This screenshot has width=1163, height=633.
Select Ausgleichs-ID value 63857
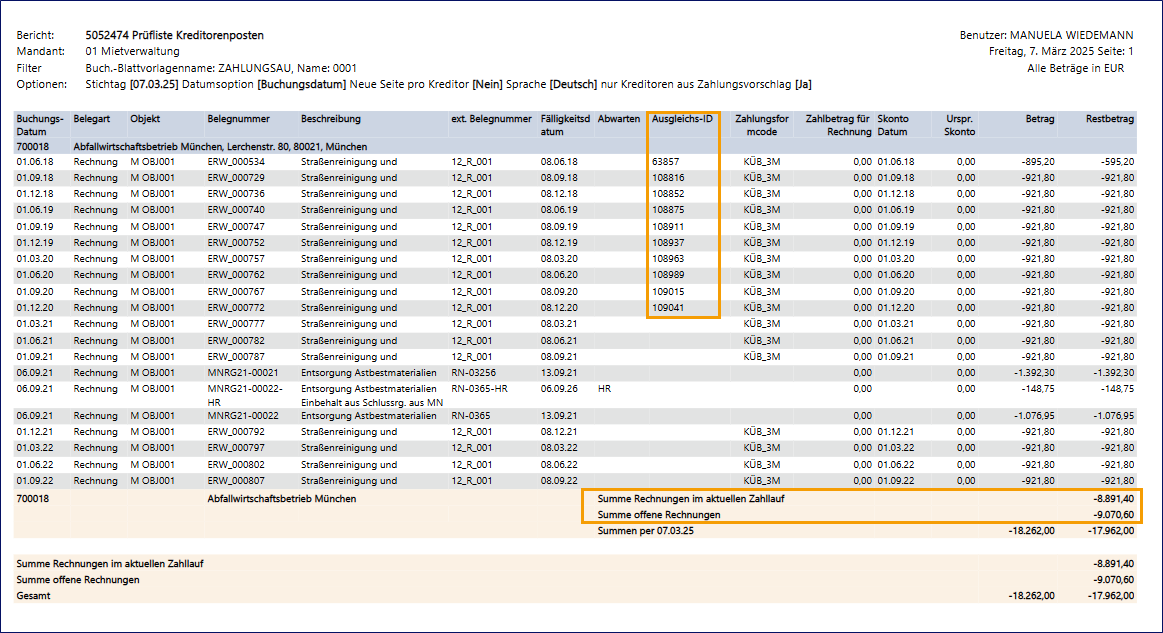666,162
